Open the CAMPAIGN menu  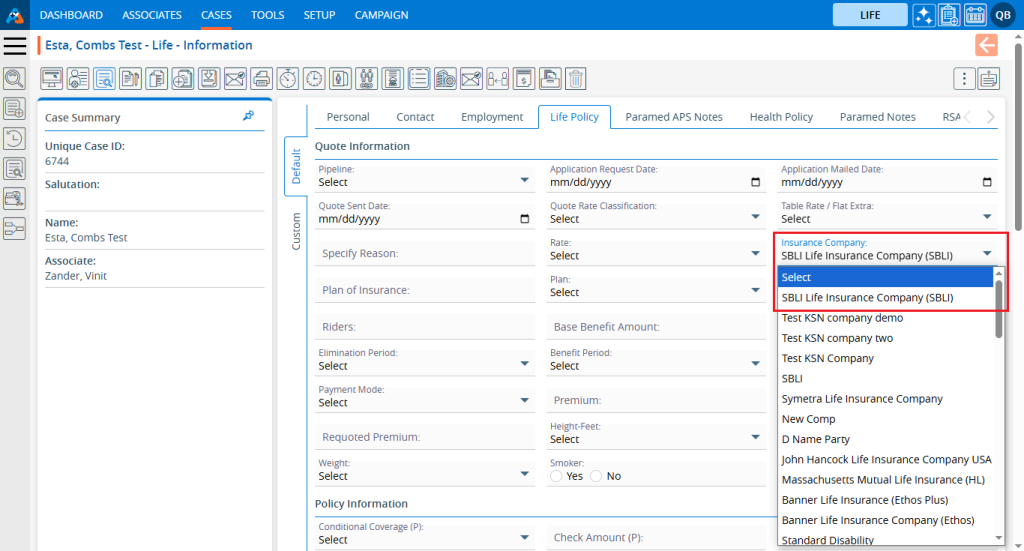click(381, 15)
